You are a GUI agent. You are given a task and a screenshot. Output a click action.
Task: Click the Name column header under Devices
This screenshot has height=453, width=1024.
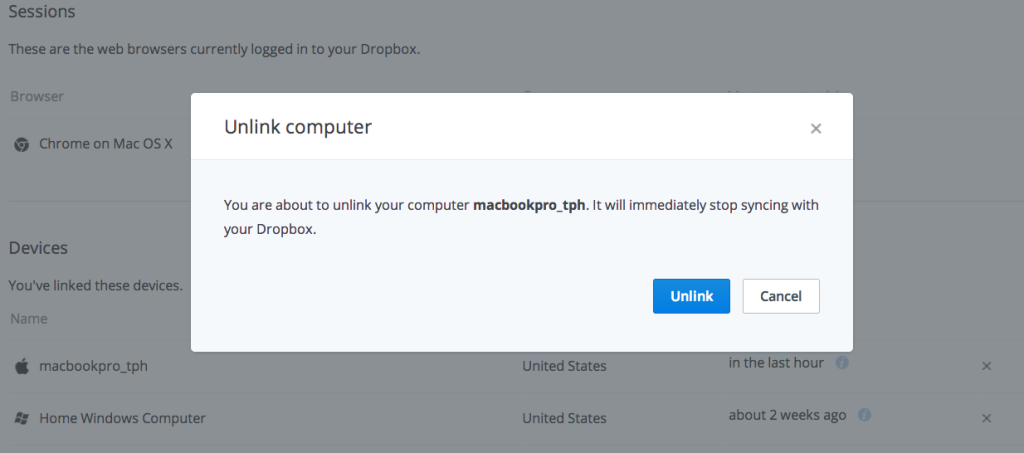tap(29, 319)
